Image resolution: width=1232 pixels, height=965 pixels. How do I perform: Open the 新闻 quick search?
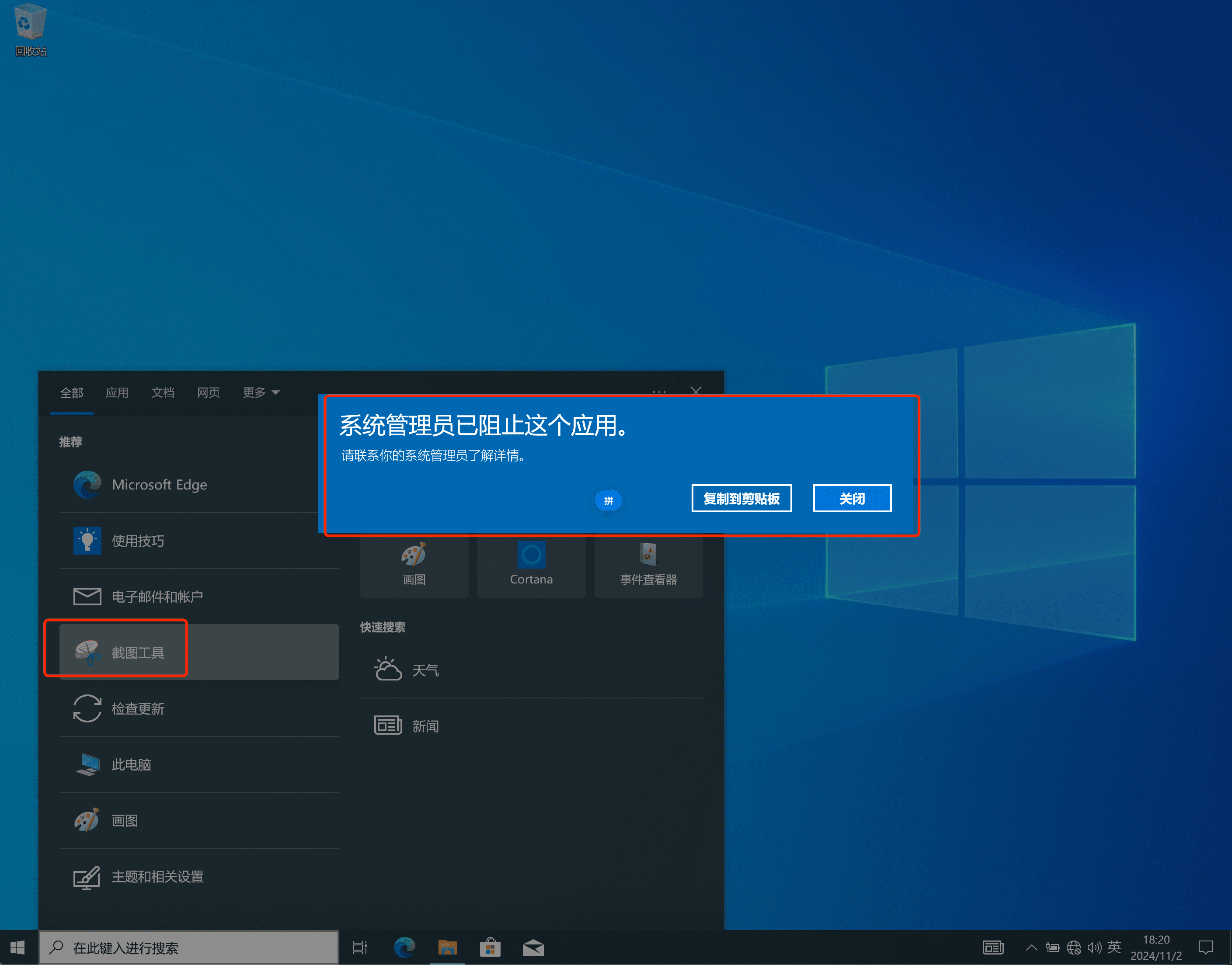click(x=425, y=726)
